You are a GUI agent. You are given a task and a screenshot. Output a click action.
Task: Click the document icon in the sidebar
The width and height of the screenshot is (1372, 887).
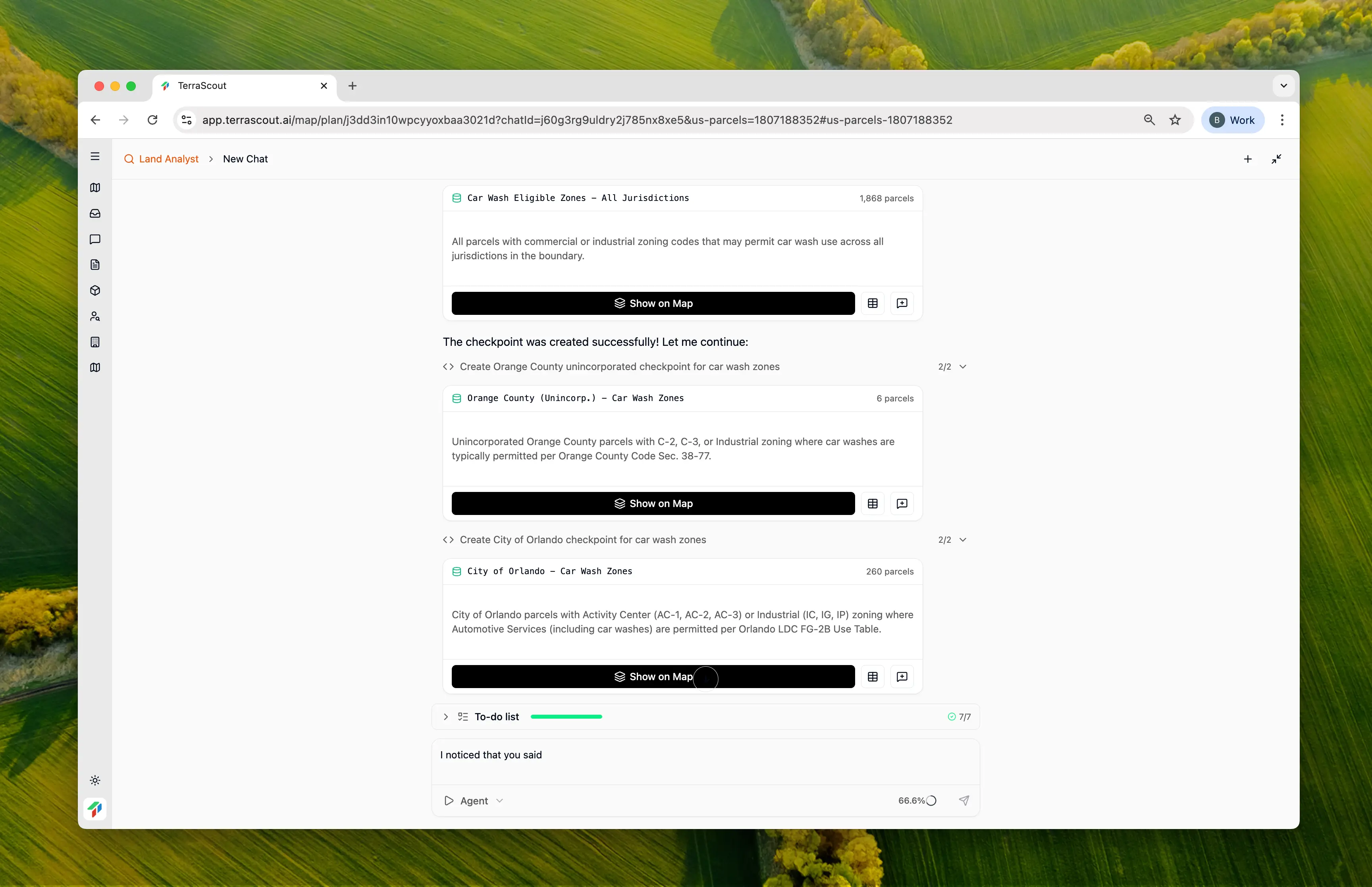[95, 265]
